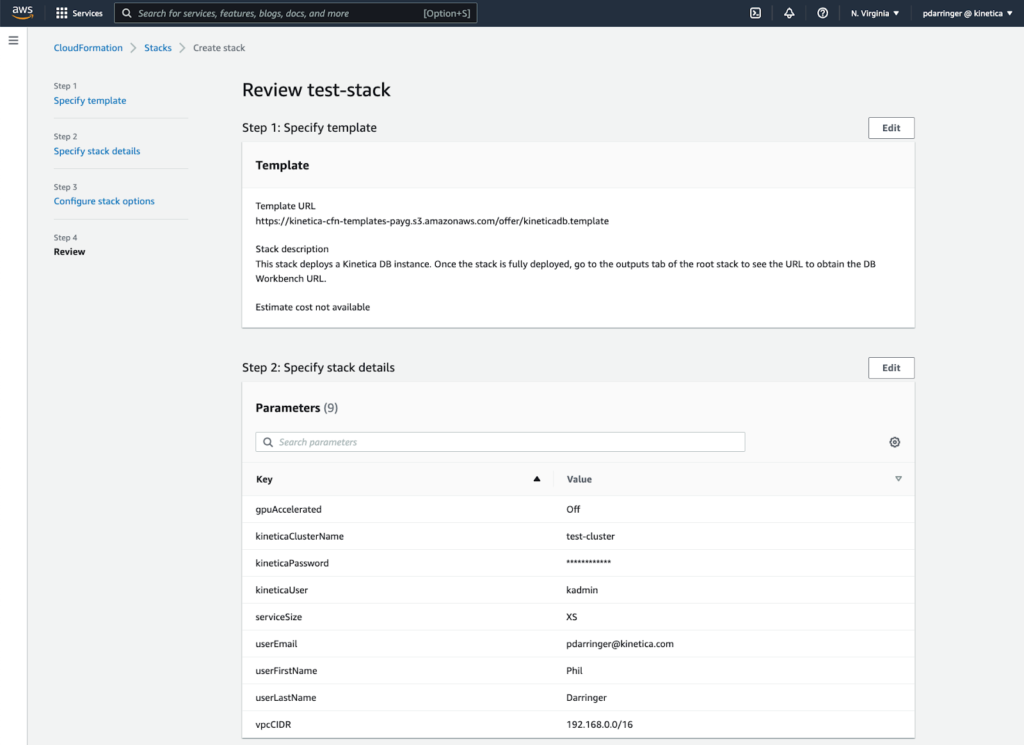The height and width of the screenshot is (745, 1024).
Task: Open the help question mark icon
Action: click(822, 13)
